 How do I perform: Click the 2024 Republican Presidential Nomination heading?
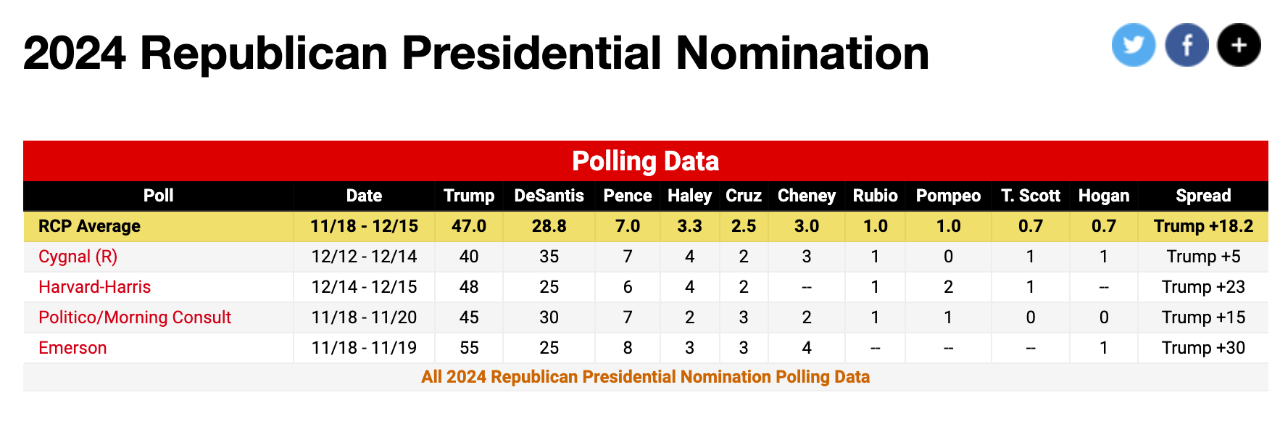point(476,54)
